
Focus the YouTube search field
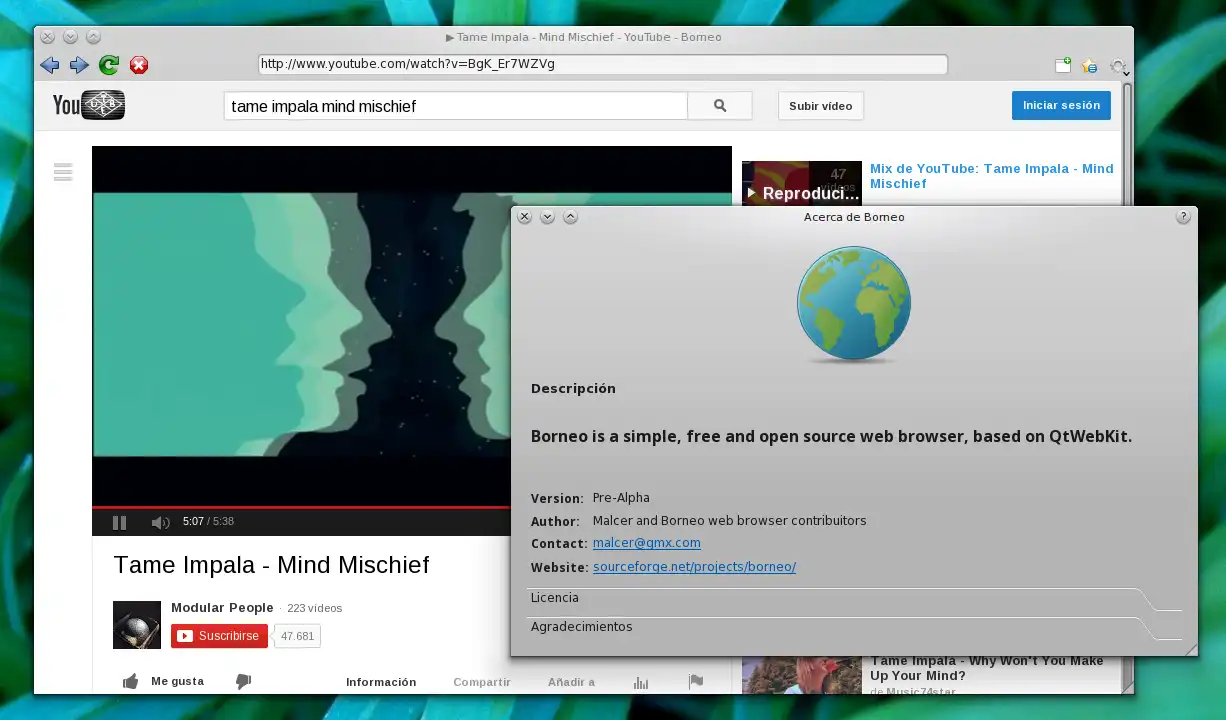[456, 106]
